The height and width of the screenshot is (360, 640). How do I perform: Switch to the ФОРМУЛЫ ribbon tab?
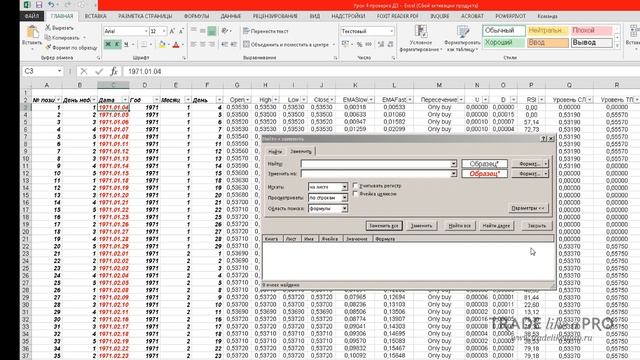coord(196,16)
